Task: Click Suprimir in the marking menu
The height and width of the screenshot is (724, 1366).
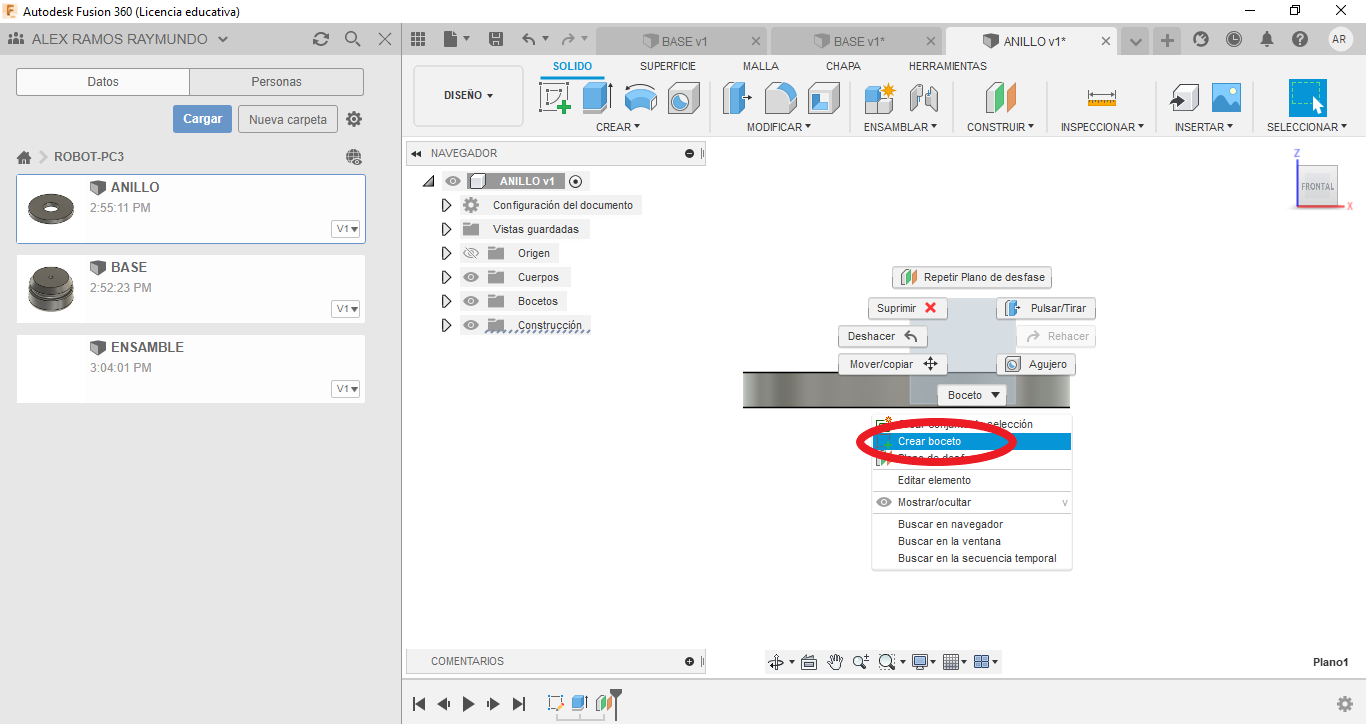Action: (907, 308)
